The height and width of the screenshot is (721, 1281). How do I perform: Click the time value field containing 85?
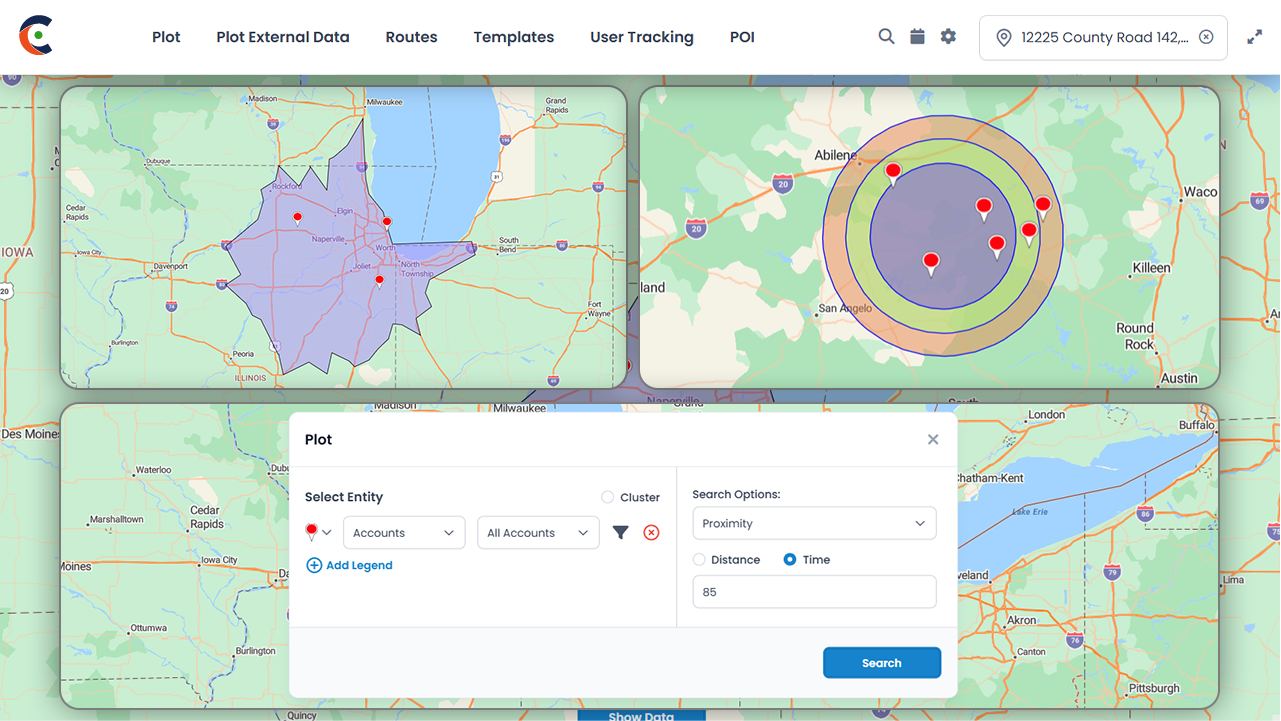pos(814,592)
